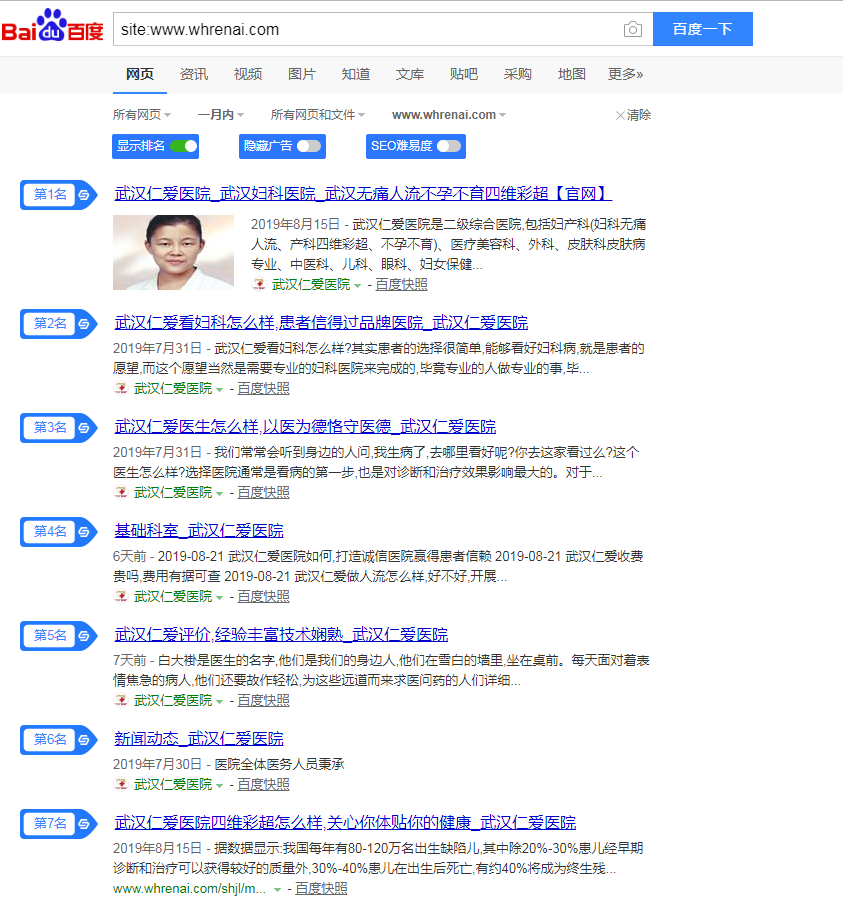This screenshot has width=843, height=911.
Task: Toggle off 显示排名 switch
Action: (x=184, y=146)
